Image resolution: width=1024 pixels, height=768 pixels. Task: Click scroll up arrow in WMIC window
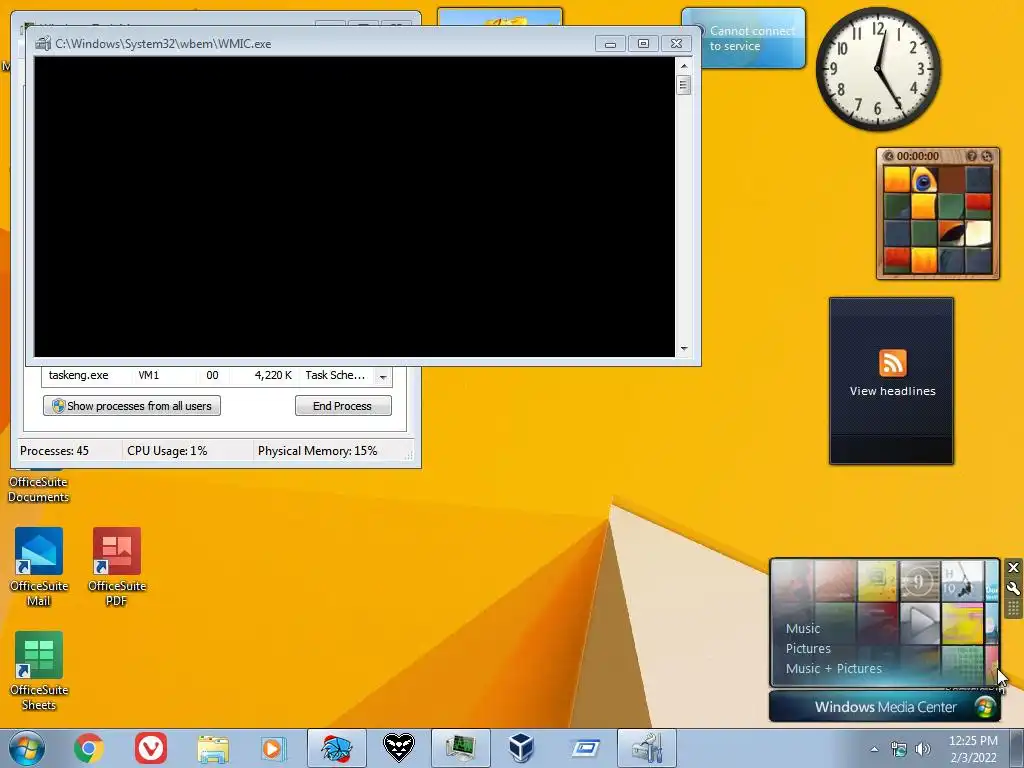[684, 66]
